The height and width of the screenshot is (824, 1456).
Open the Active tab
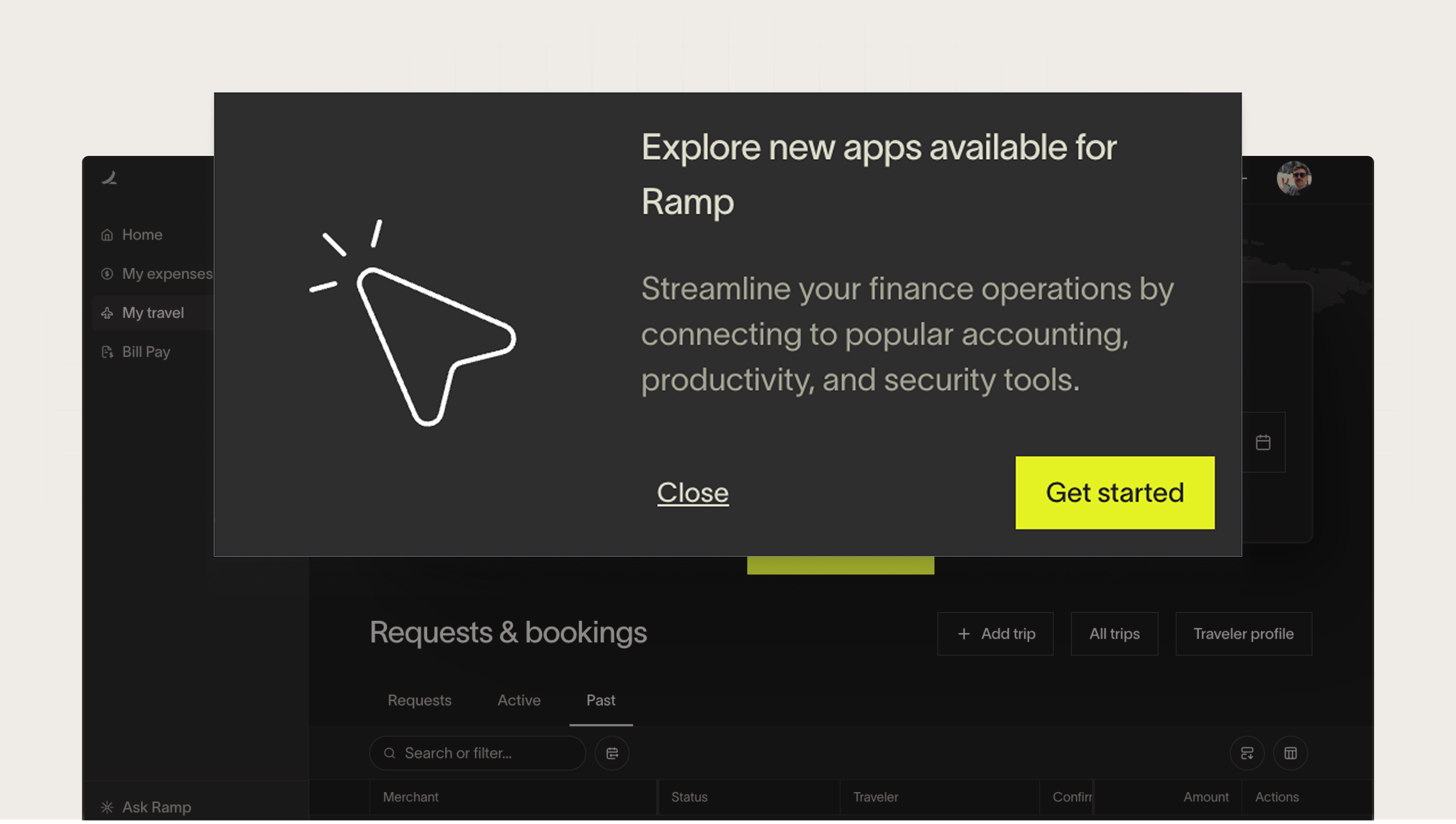[519, 700]
